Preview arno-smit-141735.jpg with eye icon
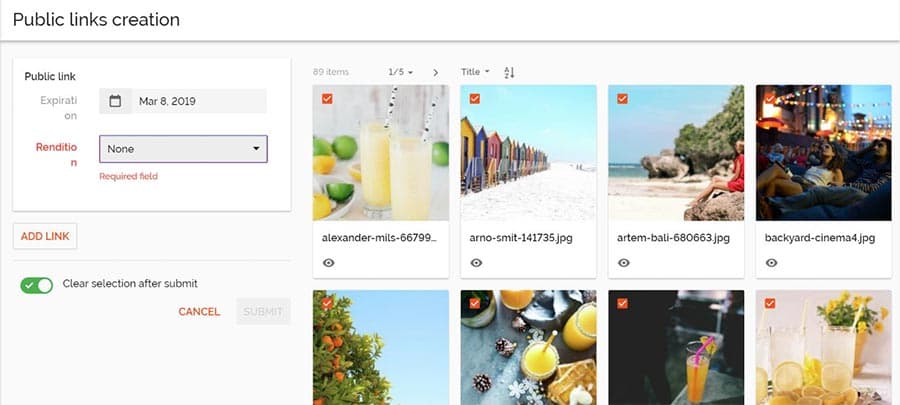This screenshot has height=405, width=900. (x=476, y=263)
